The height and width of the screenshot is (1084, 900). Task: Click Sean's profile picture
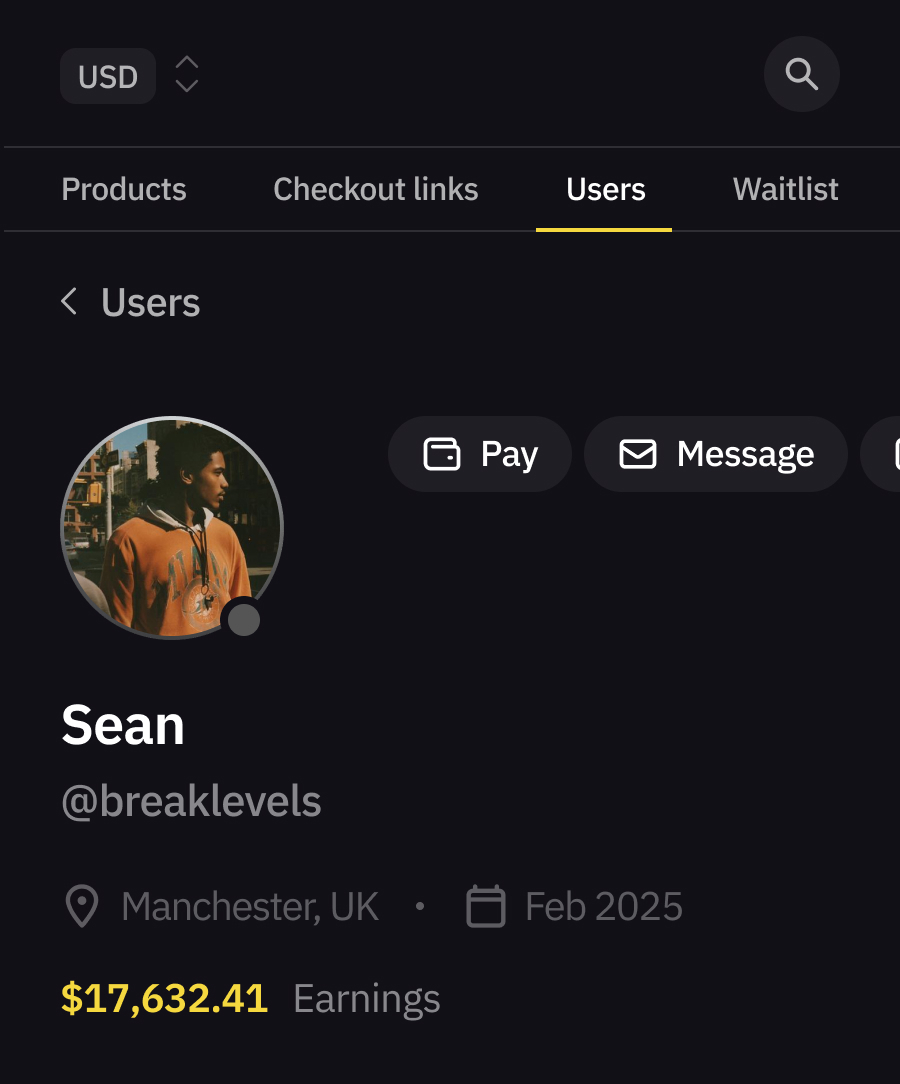pyautogui.click(x=172, y=527)
